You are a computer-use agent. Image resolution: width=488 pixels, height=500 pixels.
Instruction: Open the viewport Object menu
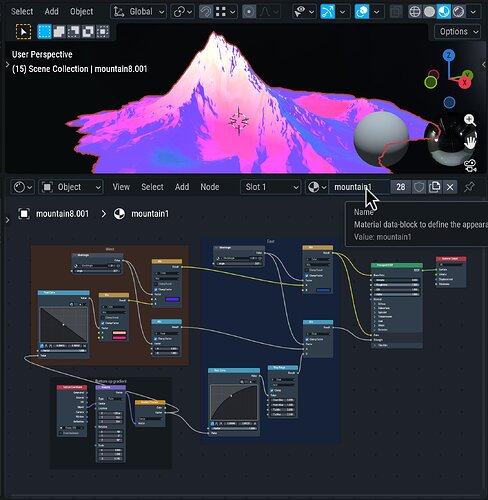click(82, 12)
